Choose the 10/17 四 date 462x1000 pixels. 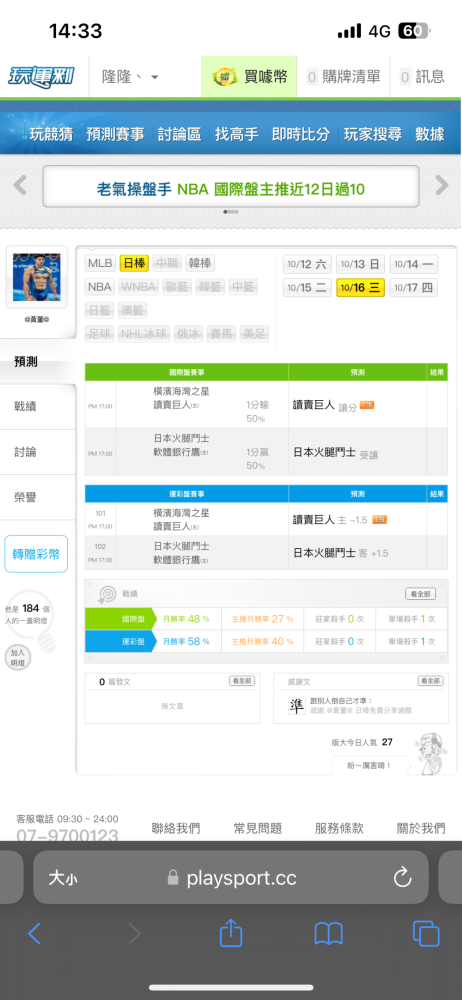click(414, 288)
